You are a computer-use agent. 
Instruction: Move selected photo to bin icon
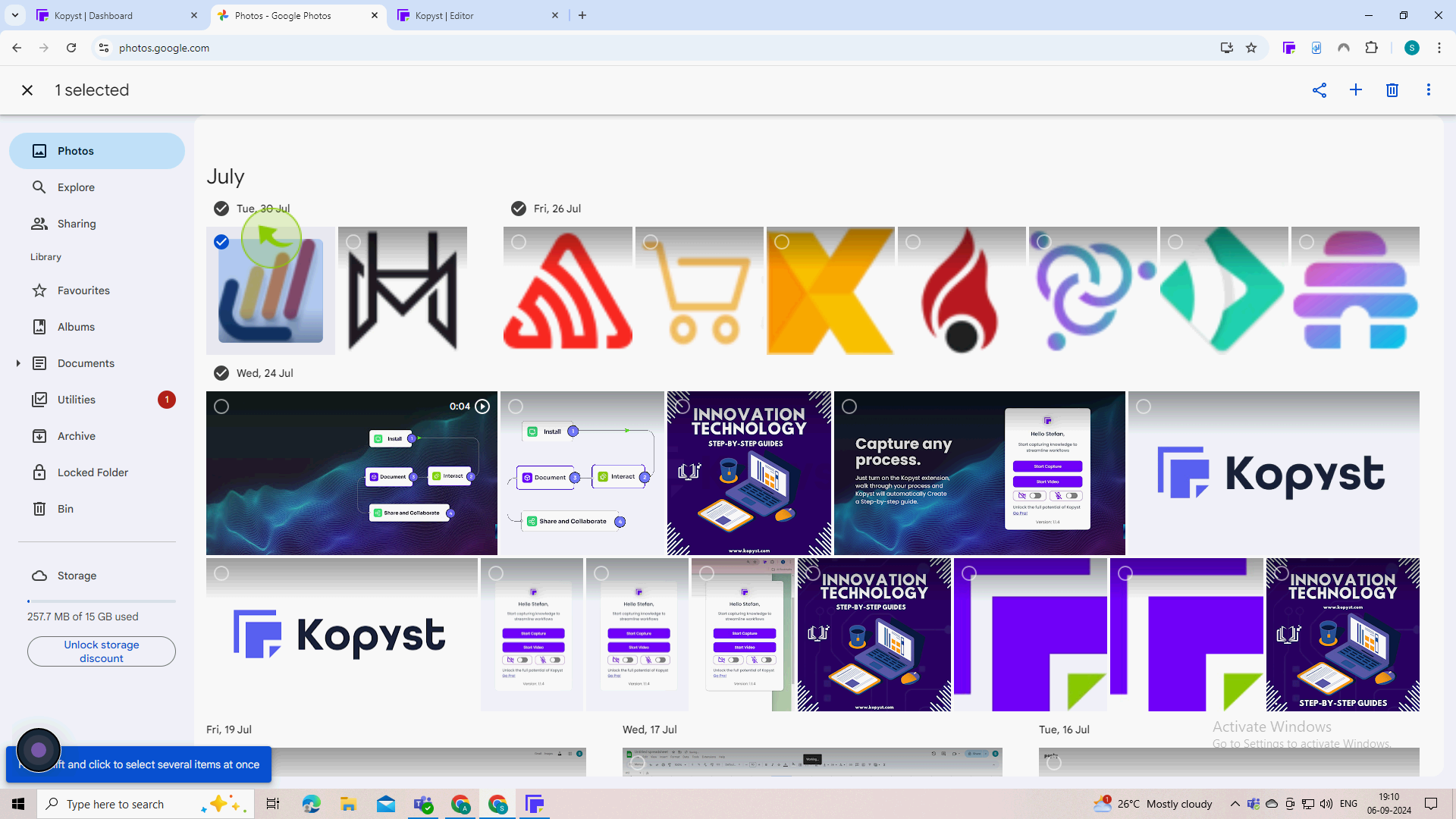[x=1392, y=90]
